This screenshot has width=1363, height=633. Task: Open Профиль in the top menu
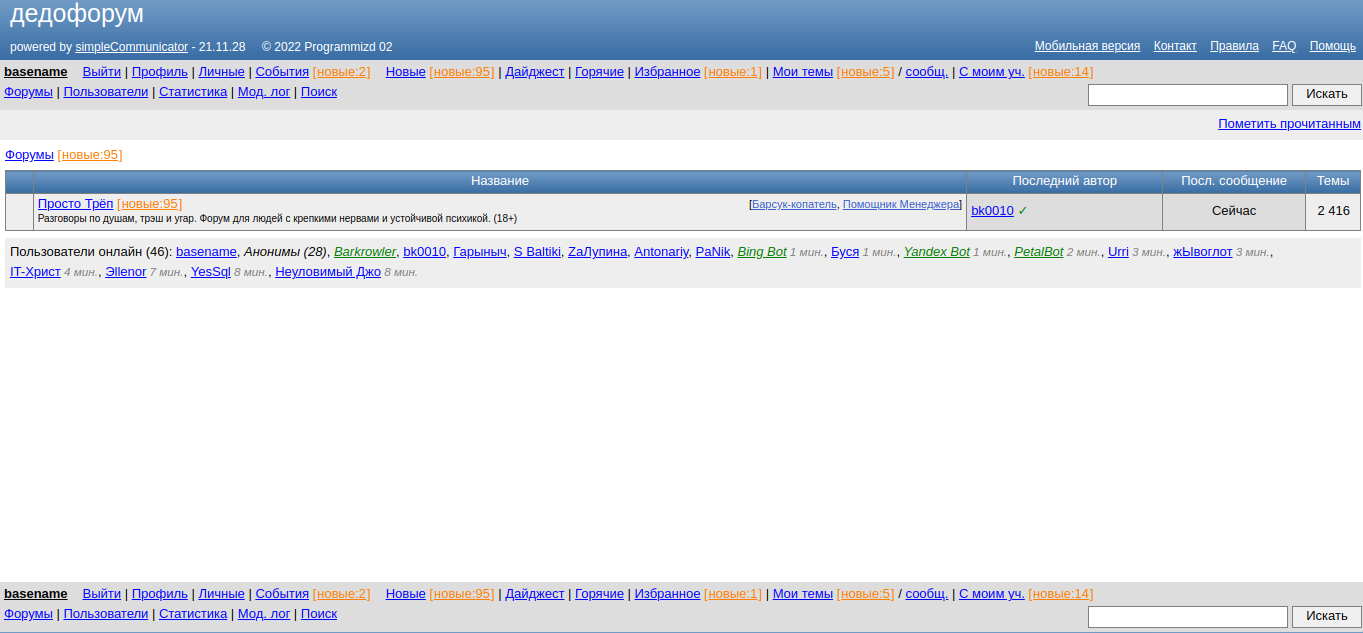tap(159, 72)
